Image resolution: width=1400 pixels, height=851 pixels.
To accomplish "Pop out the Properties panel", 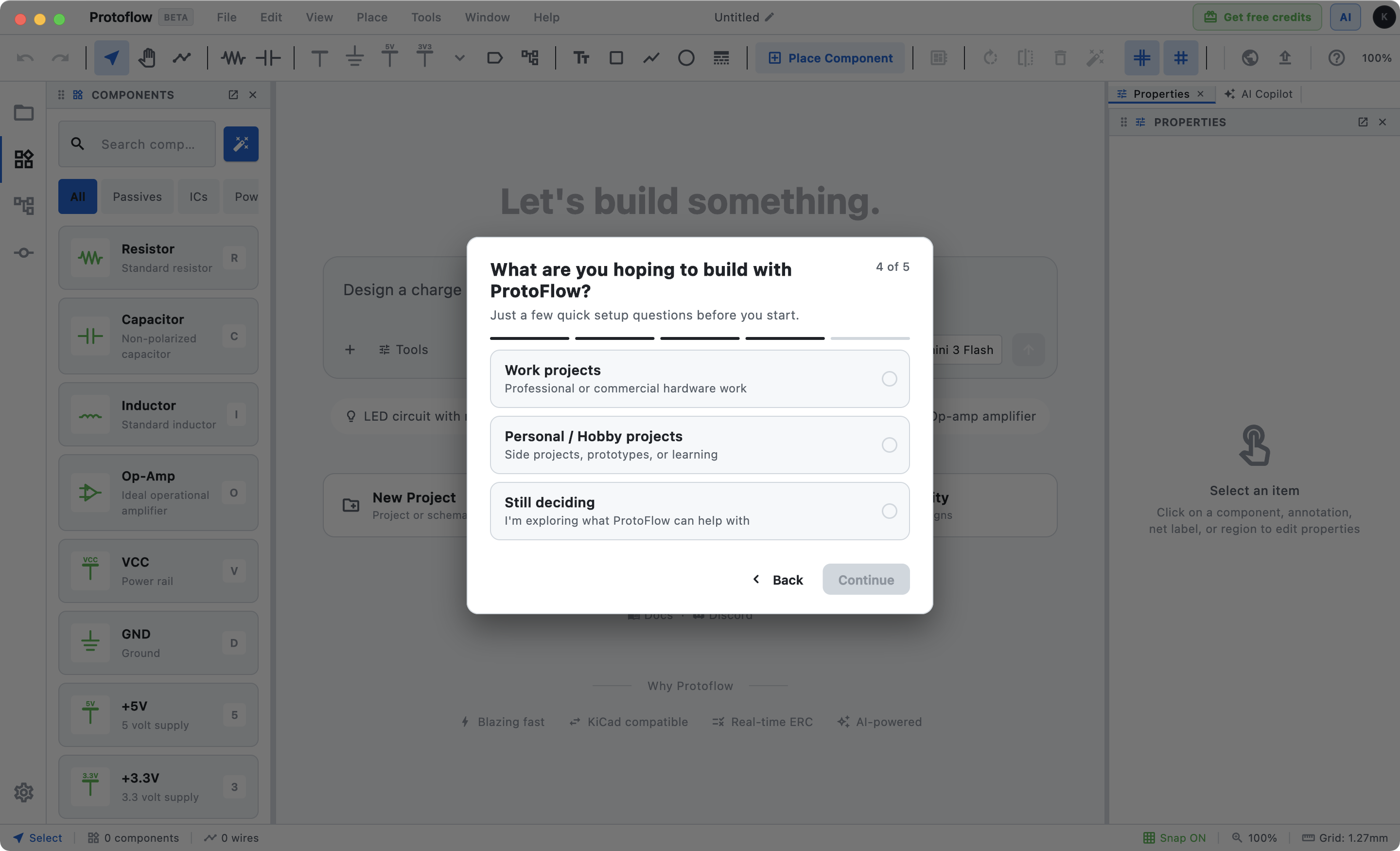I will tap(1363, 122).
